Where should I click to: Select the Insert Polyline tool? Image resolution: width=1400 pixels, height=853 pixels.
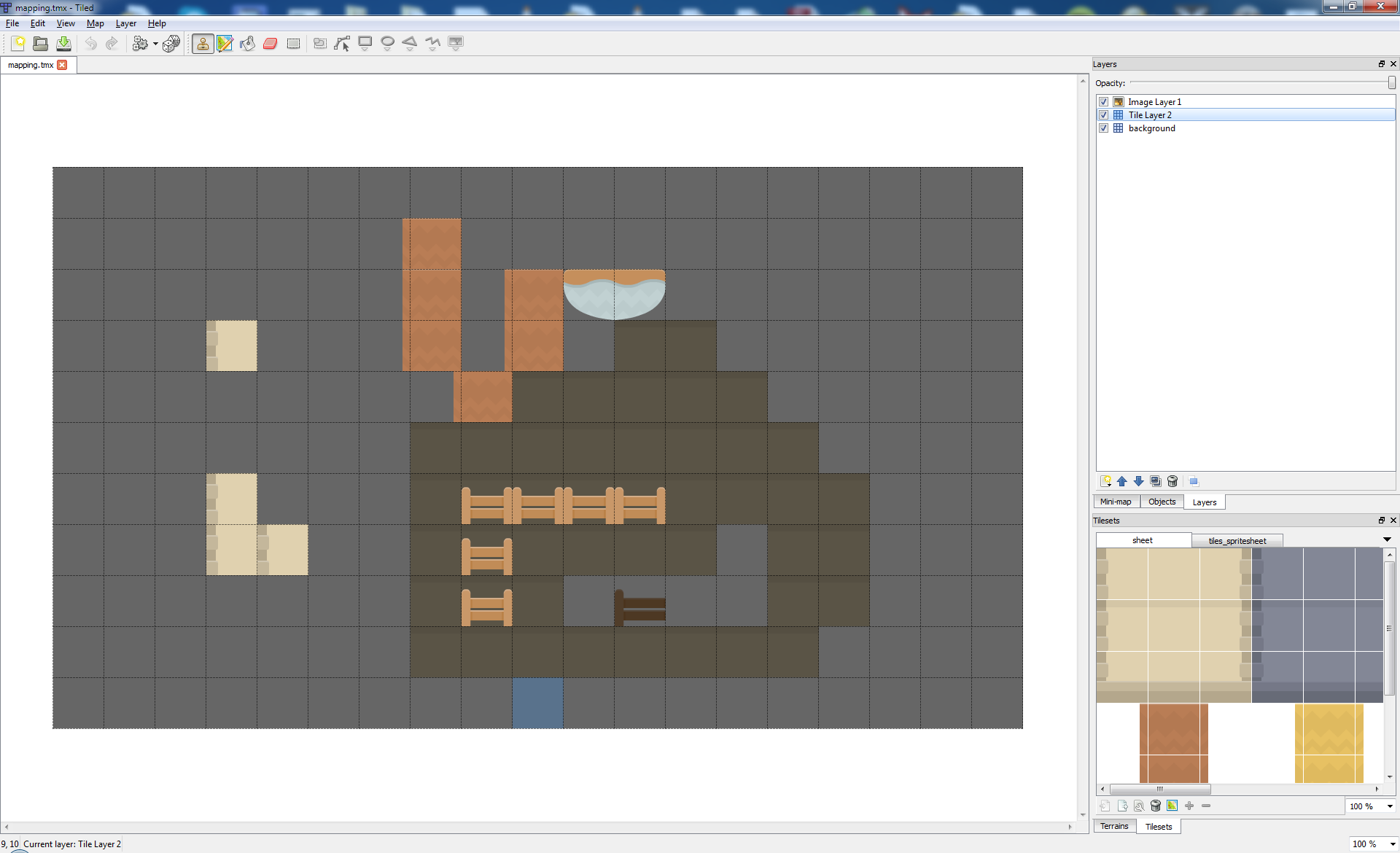(433, 44)
